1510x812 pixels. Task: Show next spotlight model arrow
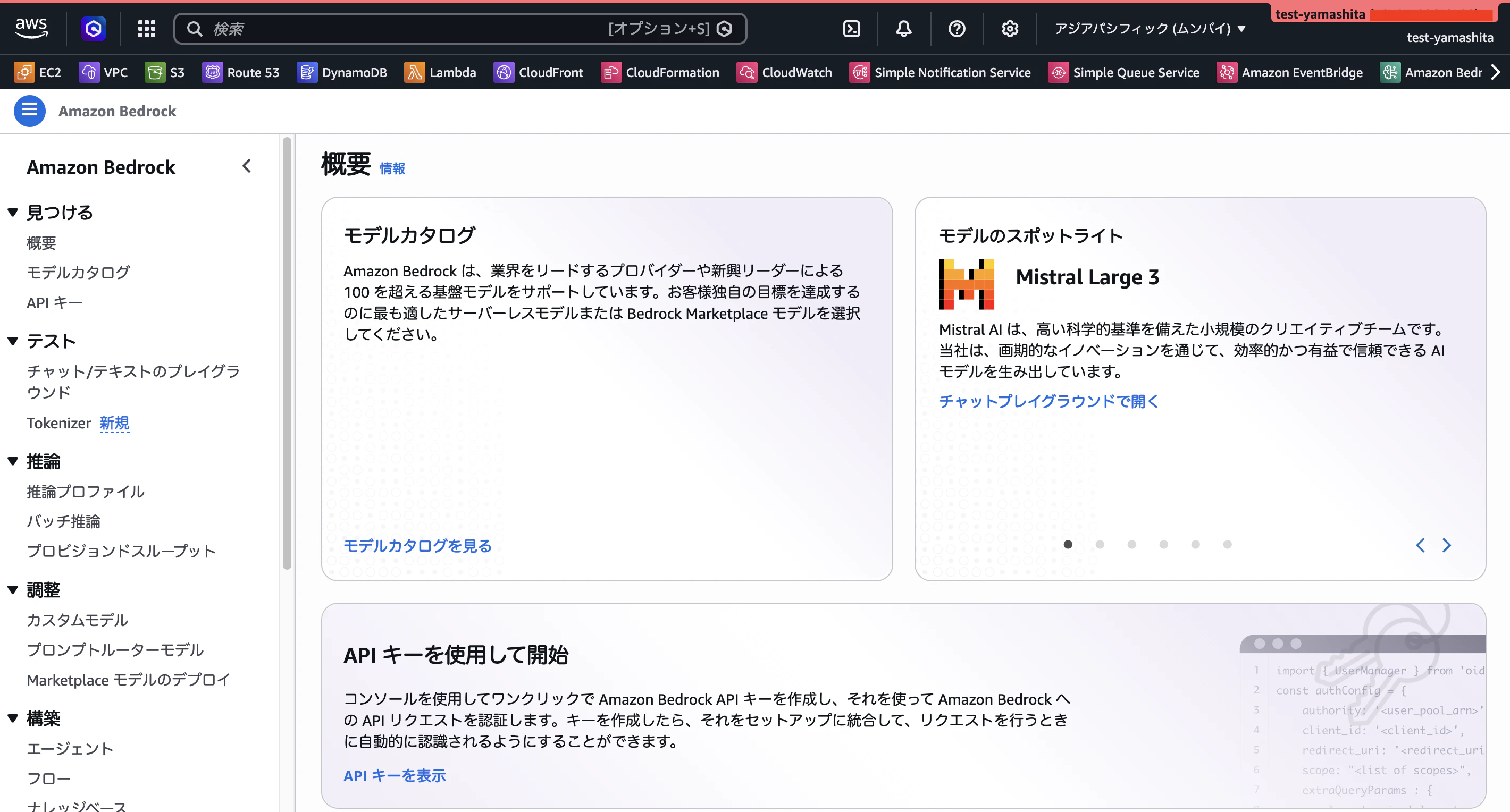tap(1446, 545)
